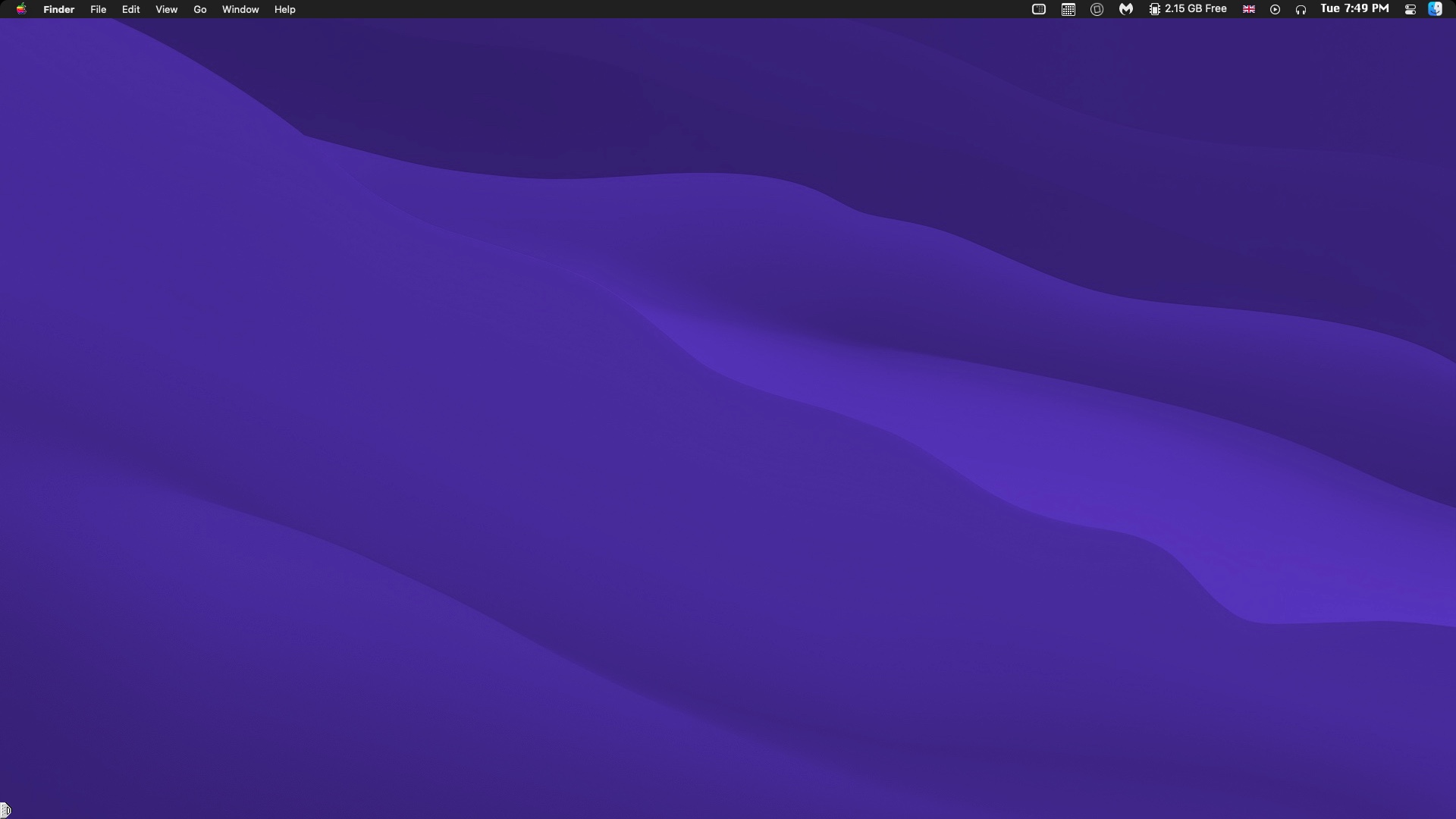Click the headphones audio icon
Screen dimensions: 1456x819
(x=1301, y=9)
